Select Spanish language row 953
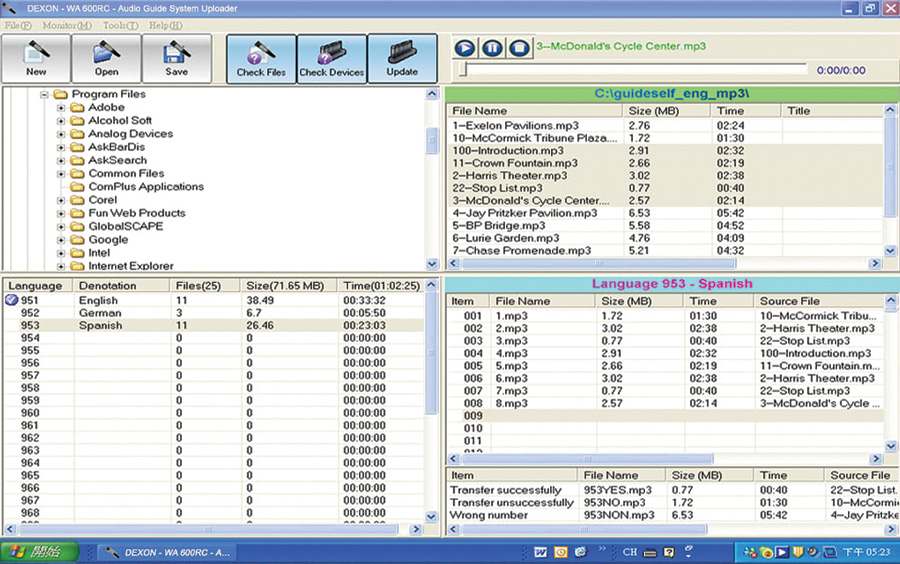900x564 pixels. [x=100, y=325]
